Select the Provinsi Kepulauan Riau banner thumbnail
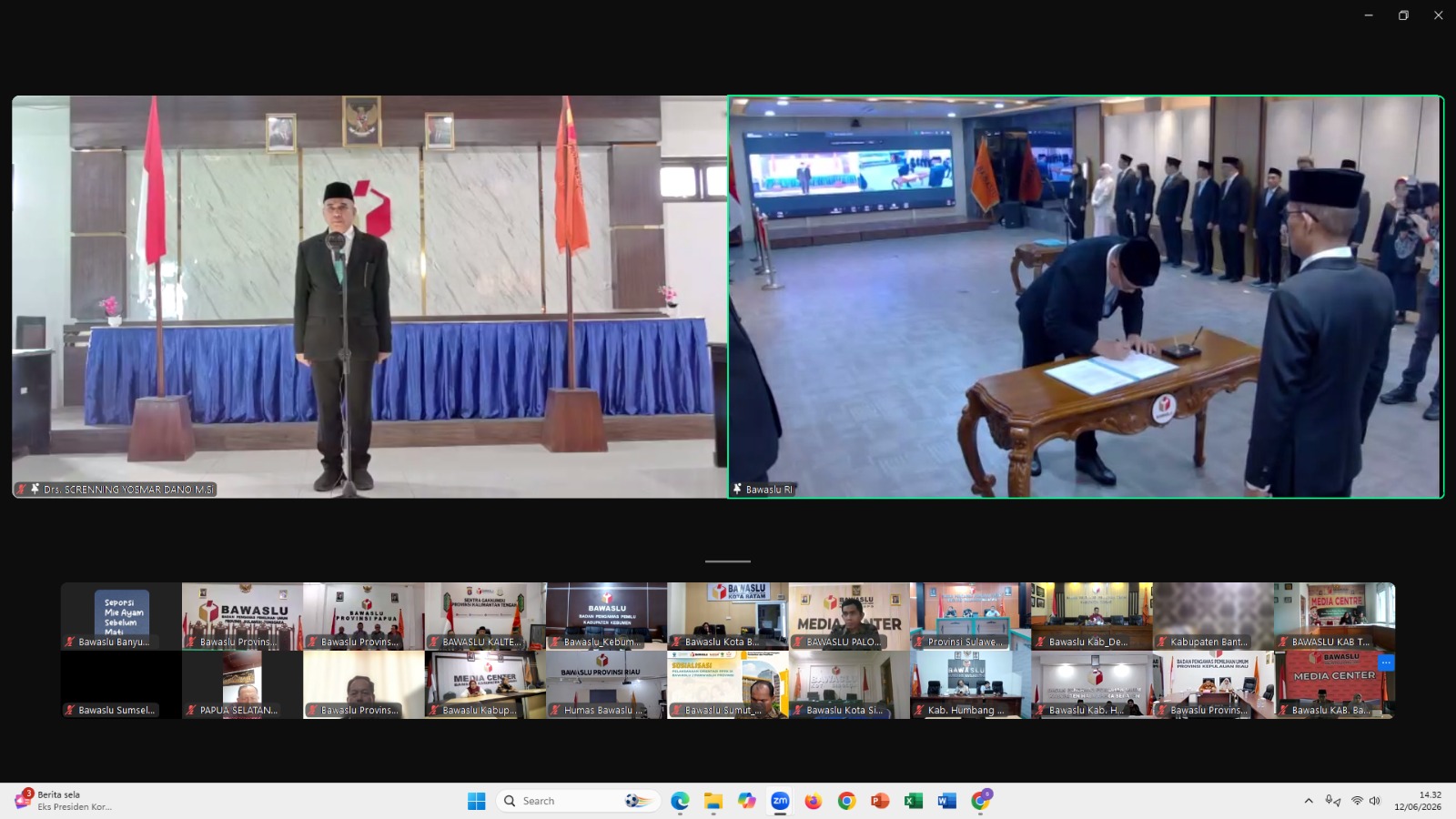 [1213, 684]
